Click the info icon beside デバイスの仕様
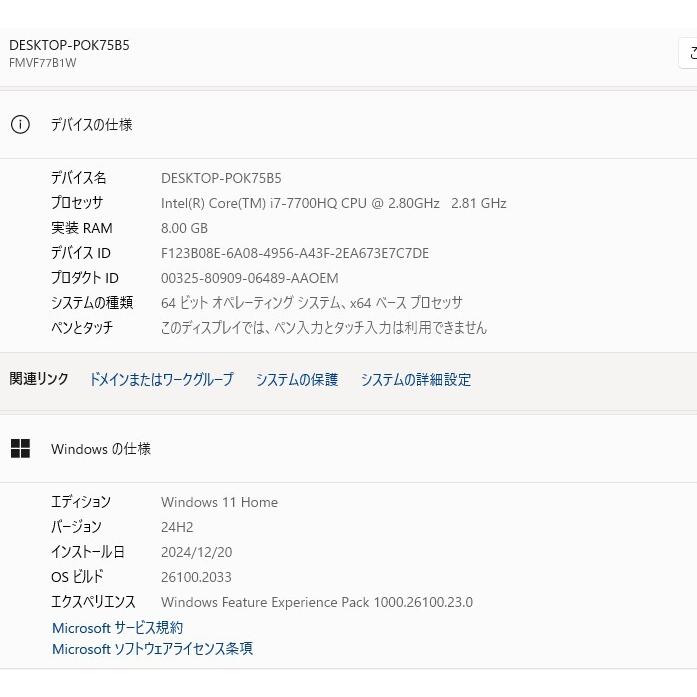 pyautogui.click(x=20, y=125)
